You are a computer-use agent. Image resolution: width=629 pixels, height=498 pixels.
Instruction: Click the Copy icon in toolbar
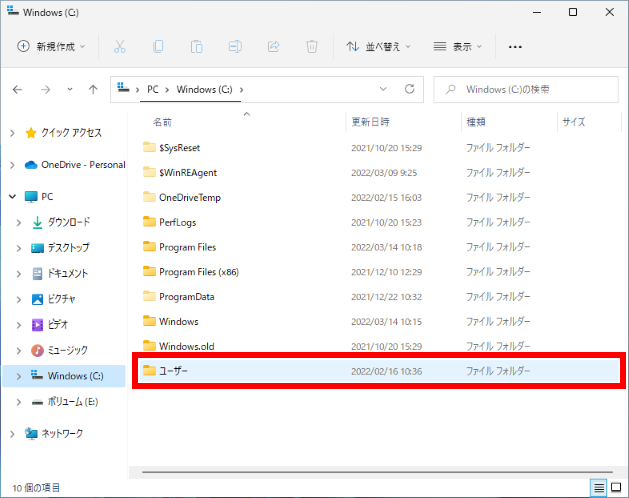(158, 47)
